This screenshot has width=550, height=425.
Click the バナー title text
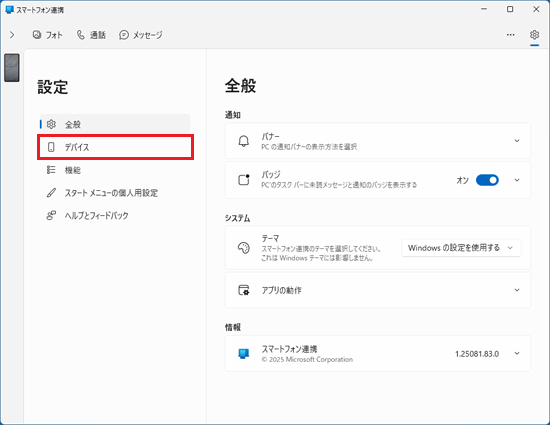click(x=270, y=136)
